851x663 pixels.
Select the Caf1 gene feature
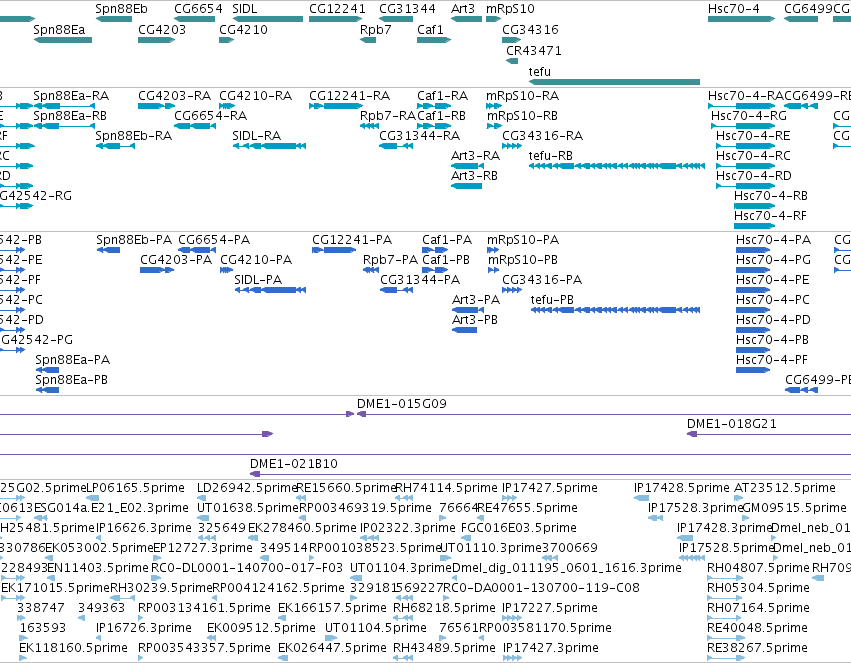(x=434, y=40)
